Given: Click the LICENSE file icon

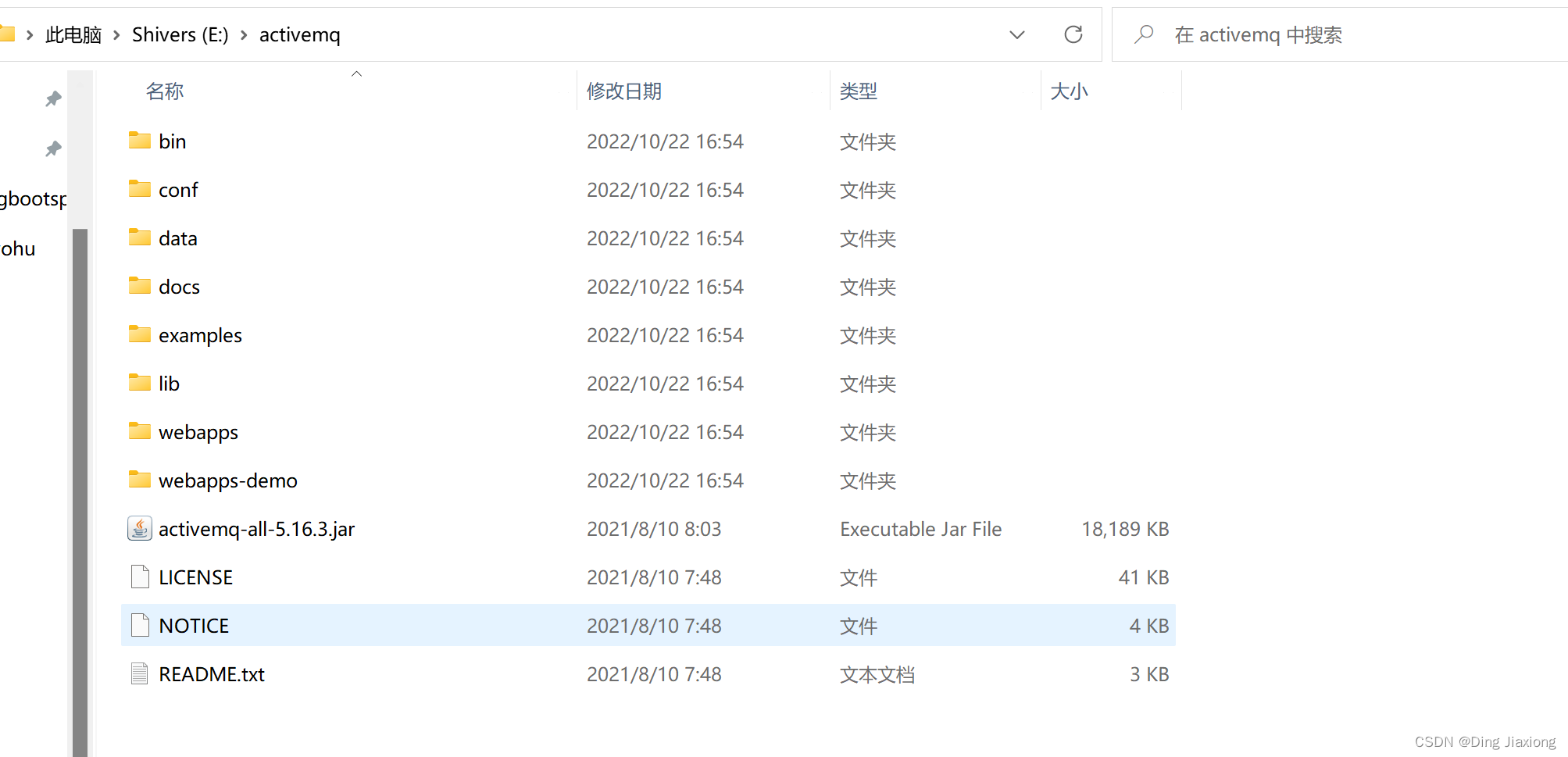Looking at the screenshot, I should [x=140, y=577].
